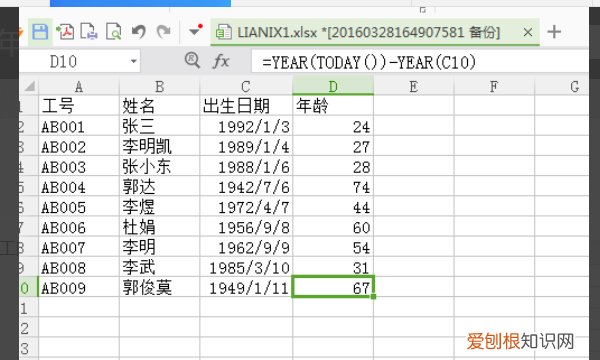
Task: Undo the last action
Action: [139, 32]
